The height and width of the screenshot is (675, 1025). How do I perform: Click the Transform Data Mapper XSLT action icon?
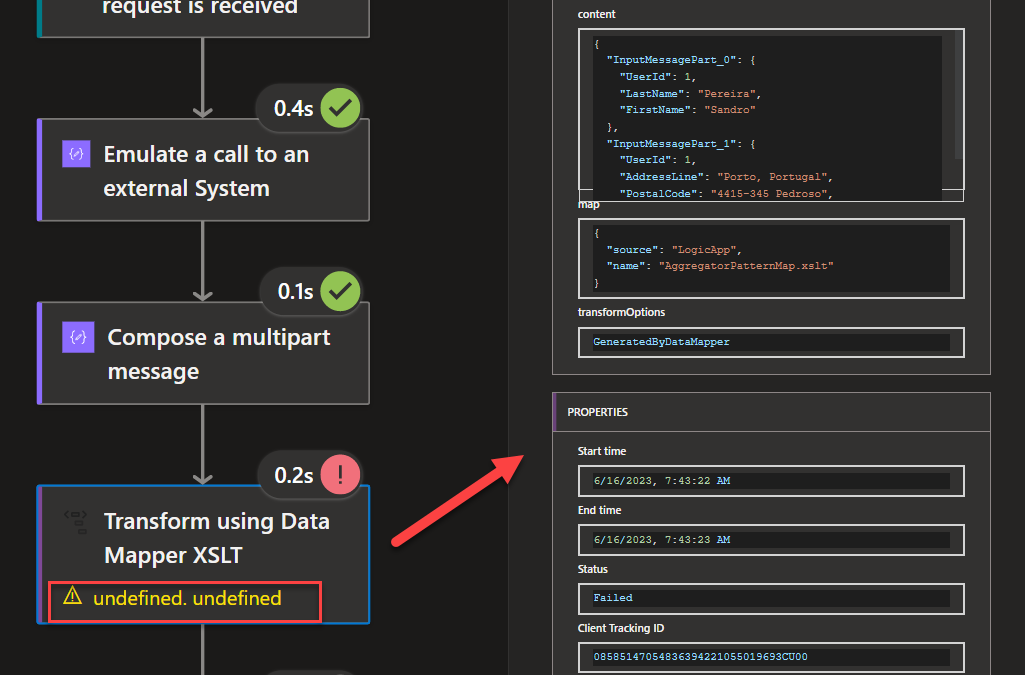(76, 521)
